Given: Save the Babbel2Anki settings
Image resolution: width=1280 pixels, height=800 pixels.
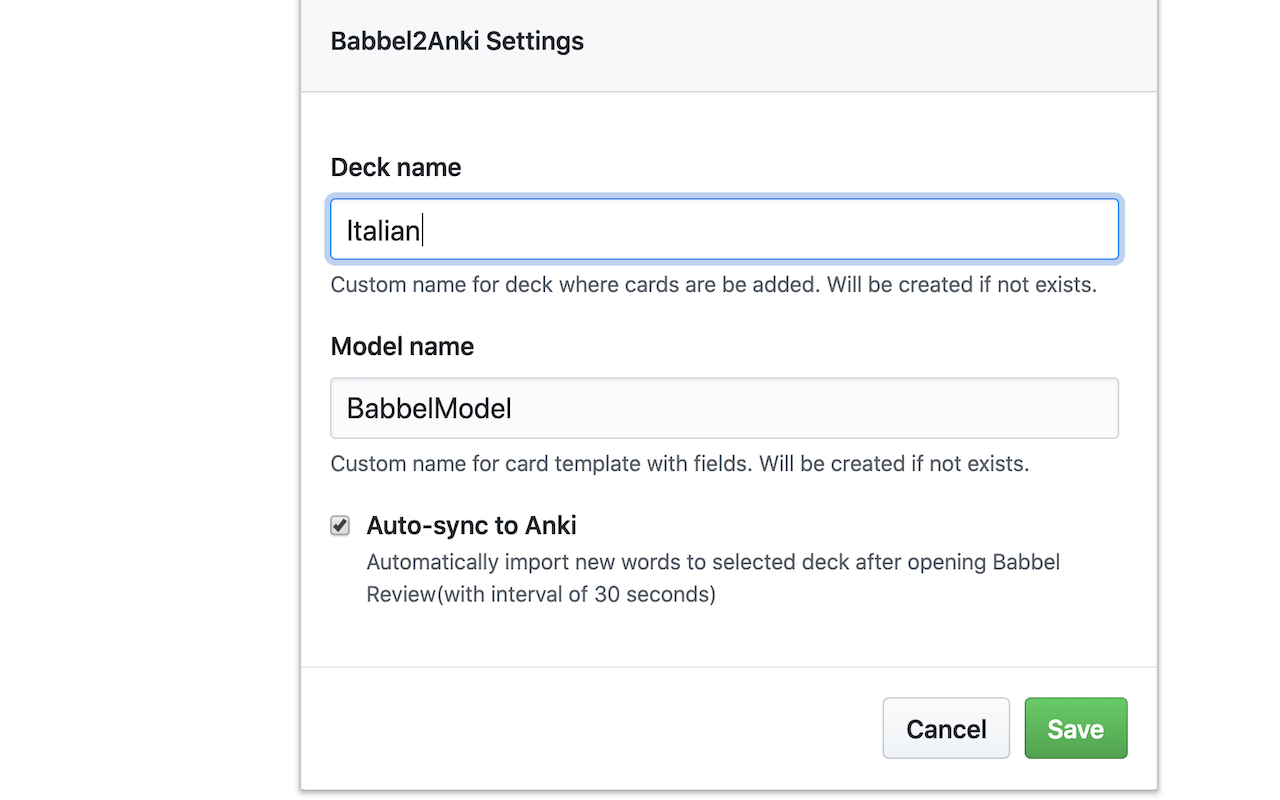Looking at the screenshot, I should (x=1076, y=728).
